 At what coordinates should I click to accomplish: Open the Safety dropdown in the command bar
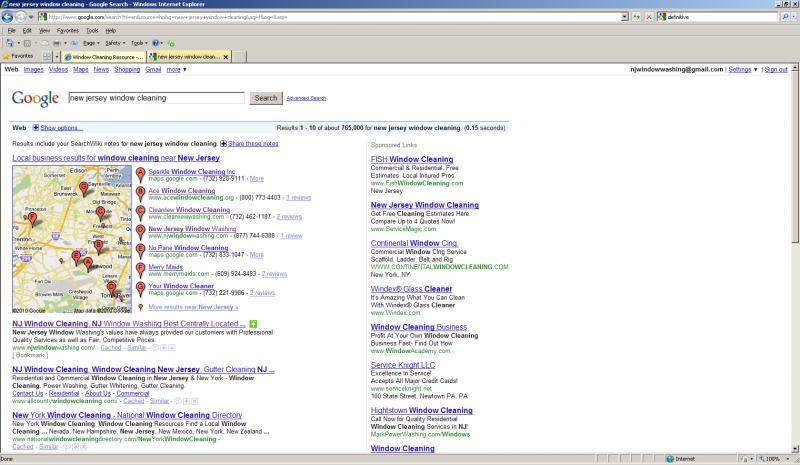click(x=115, y=43)
